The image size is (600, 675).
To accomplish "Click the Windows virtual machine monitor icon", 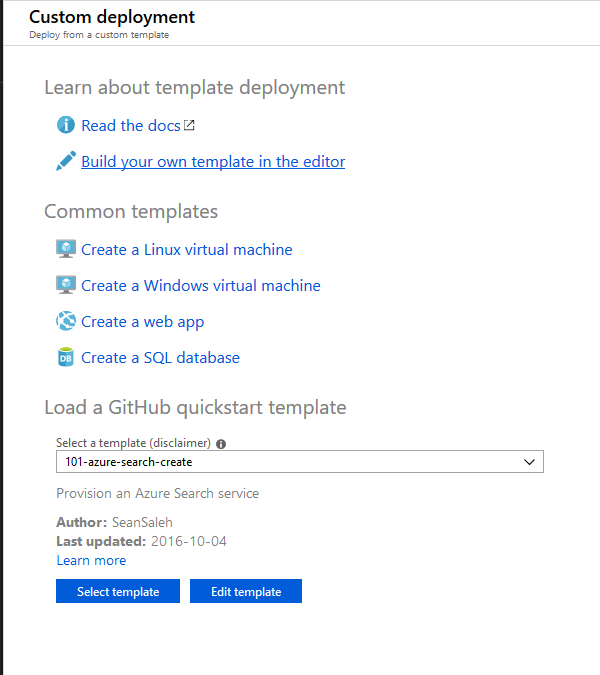I will [x=66, y=285].
